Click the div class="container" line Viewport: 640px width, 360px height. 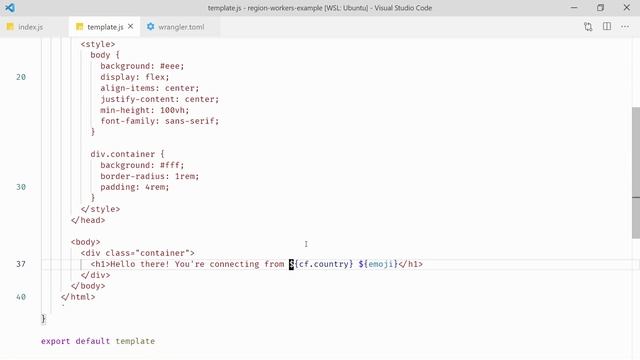[x=138, y=253]
